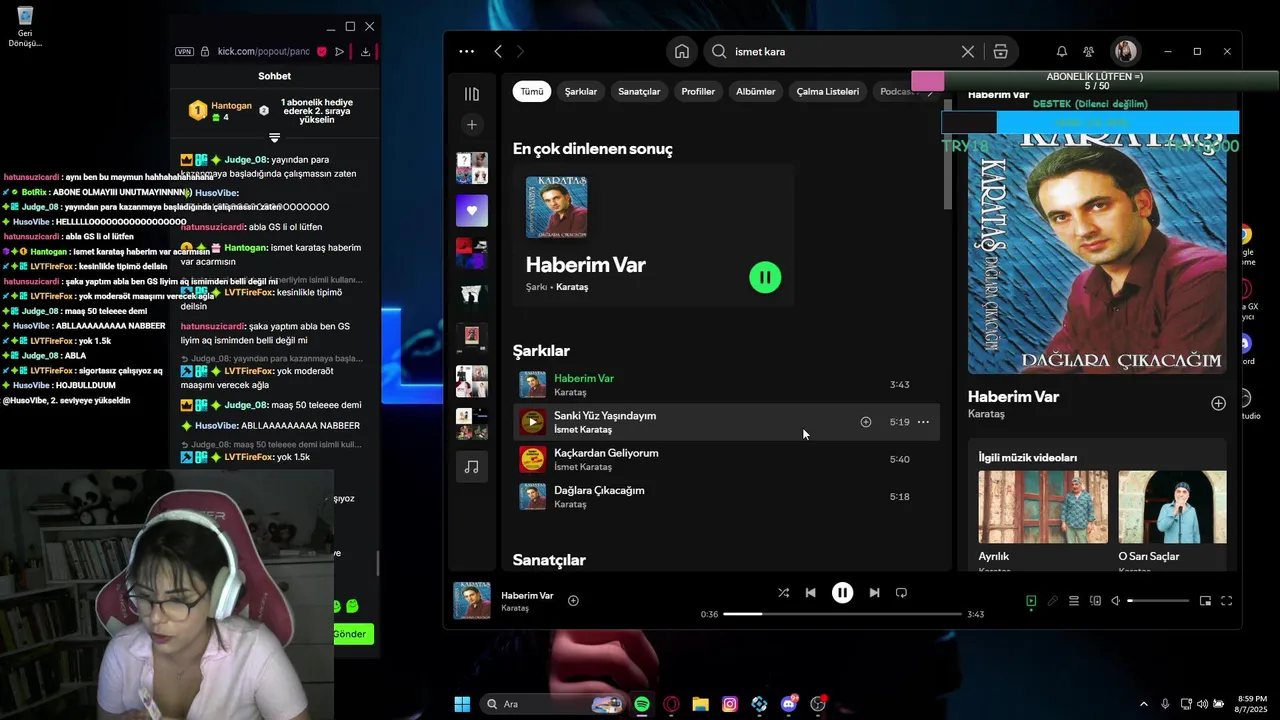This screenshot has width=1280, height=720.
Task: Open Dağlara Çıkacağım song title
Action: point(599,490)
